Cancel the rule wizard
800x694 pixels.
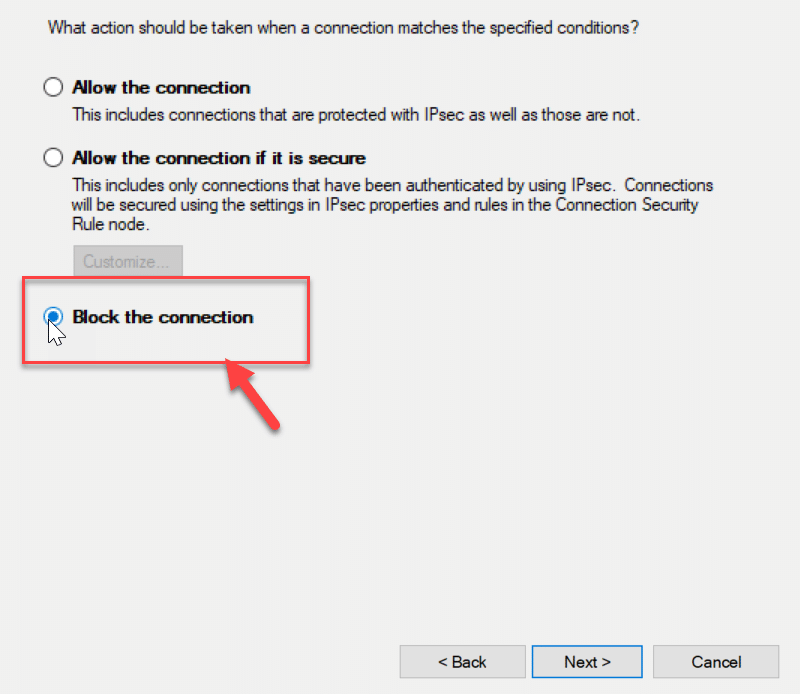click(x=716, y=662)
